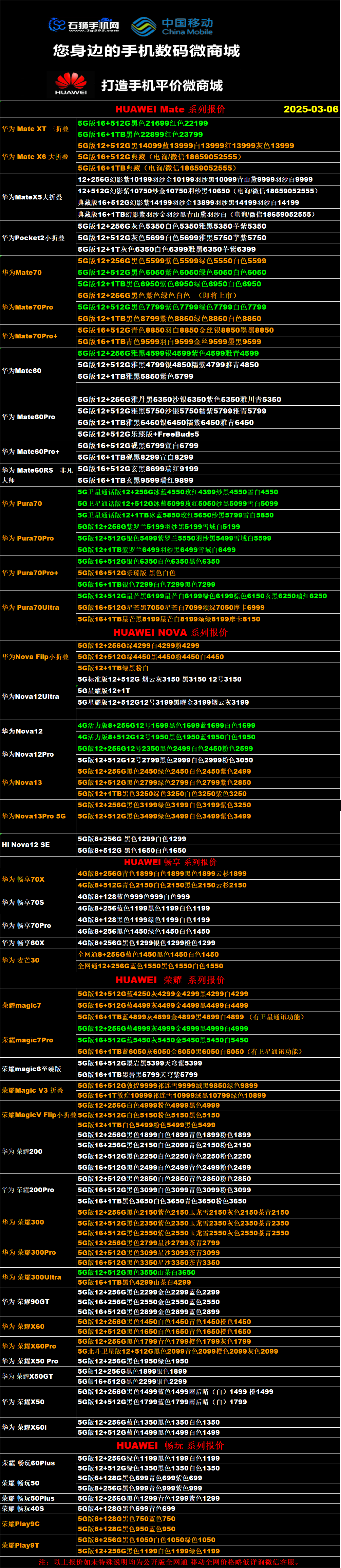Select the row 5G版12+512G乐臻版+FreeBuds5

[x=208, y=434]
